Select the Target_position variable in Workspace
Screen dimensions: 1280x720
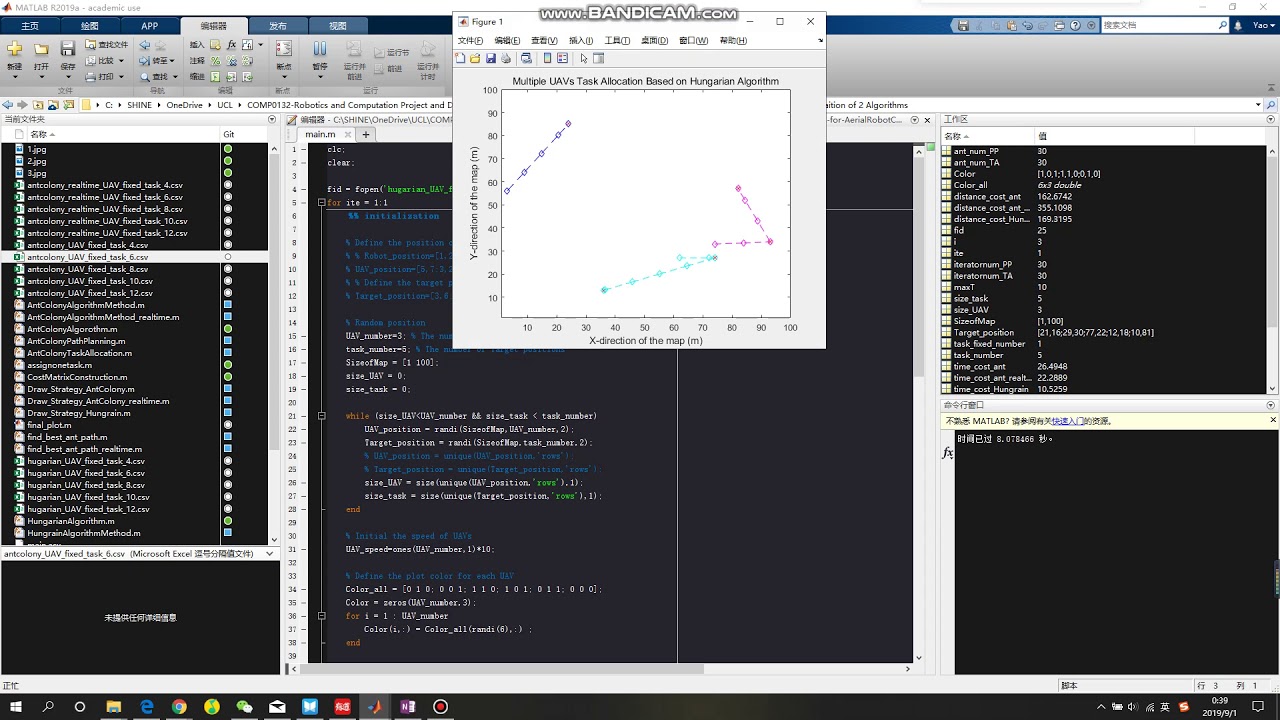point(984,333)
